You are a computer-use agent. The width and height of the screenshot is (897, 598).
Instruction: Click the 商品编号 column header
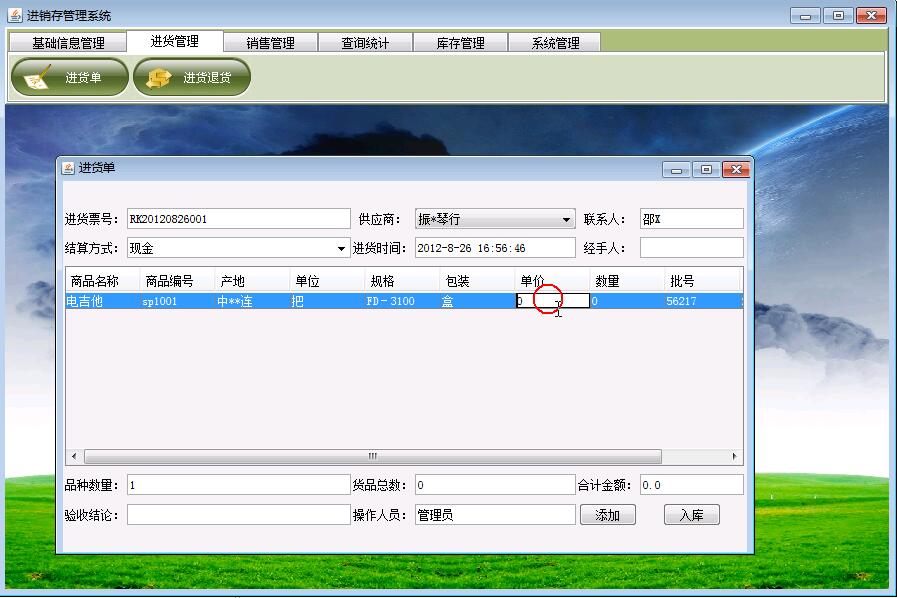(x=177, y=281)
